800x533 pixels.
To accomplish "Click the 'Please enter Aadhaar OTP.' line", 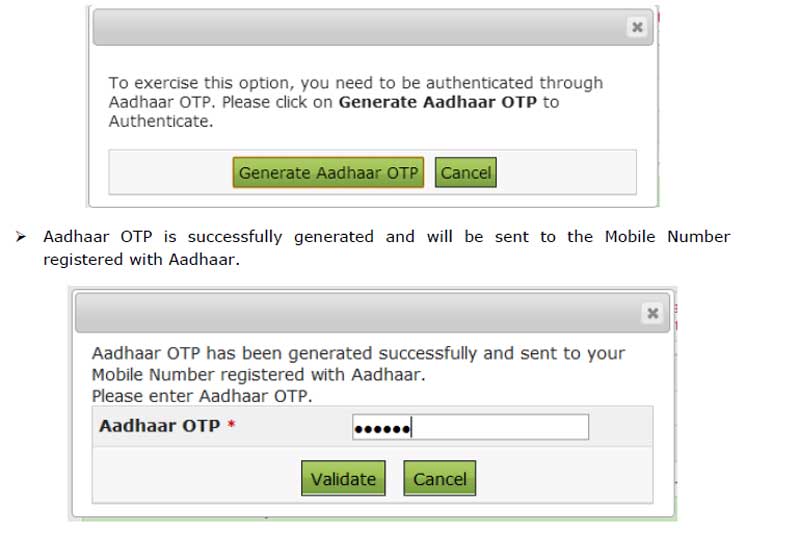I will click(x=202, y=395).
